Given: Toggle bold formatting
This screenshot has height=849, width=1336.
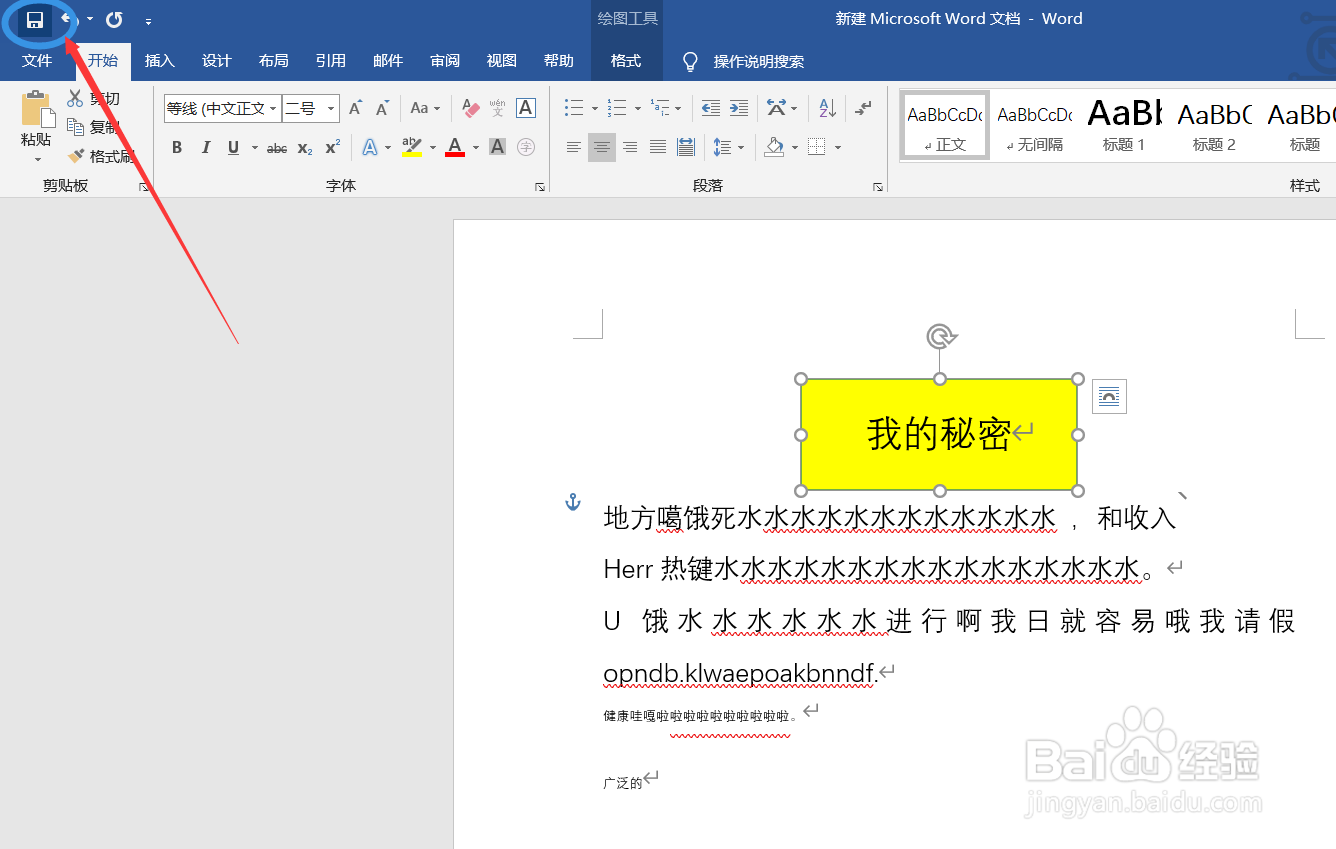Looking at the screenshot, I should (x=176, y=147).
